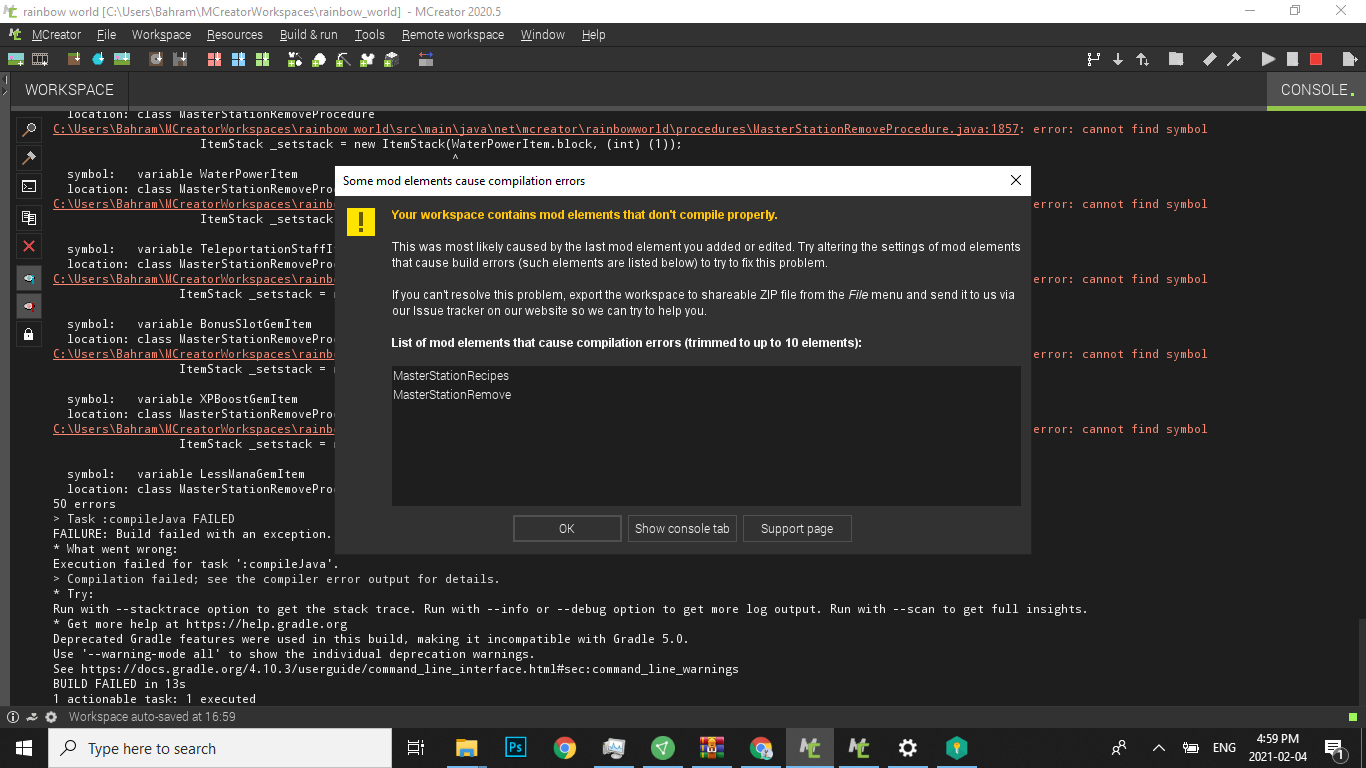Open the Build & run menu

[x=308, y=34]
